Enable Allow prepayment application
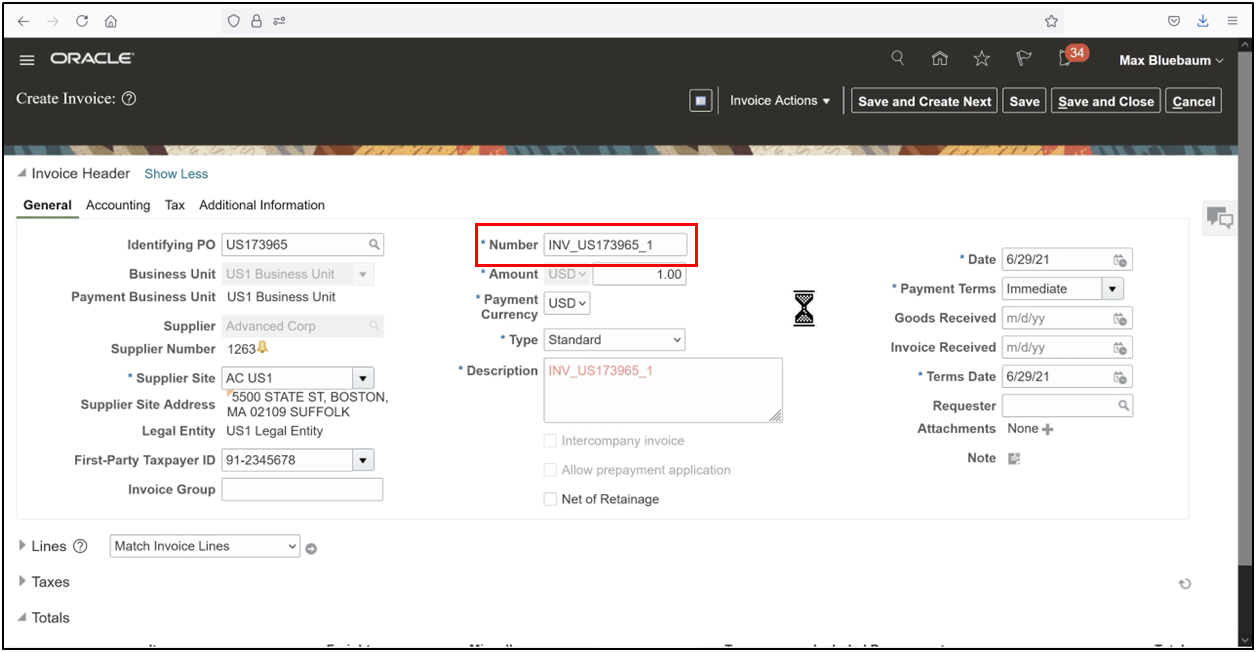 (550, 470)
